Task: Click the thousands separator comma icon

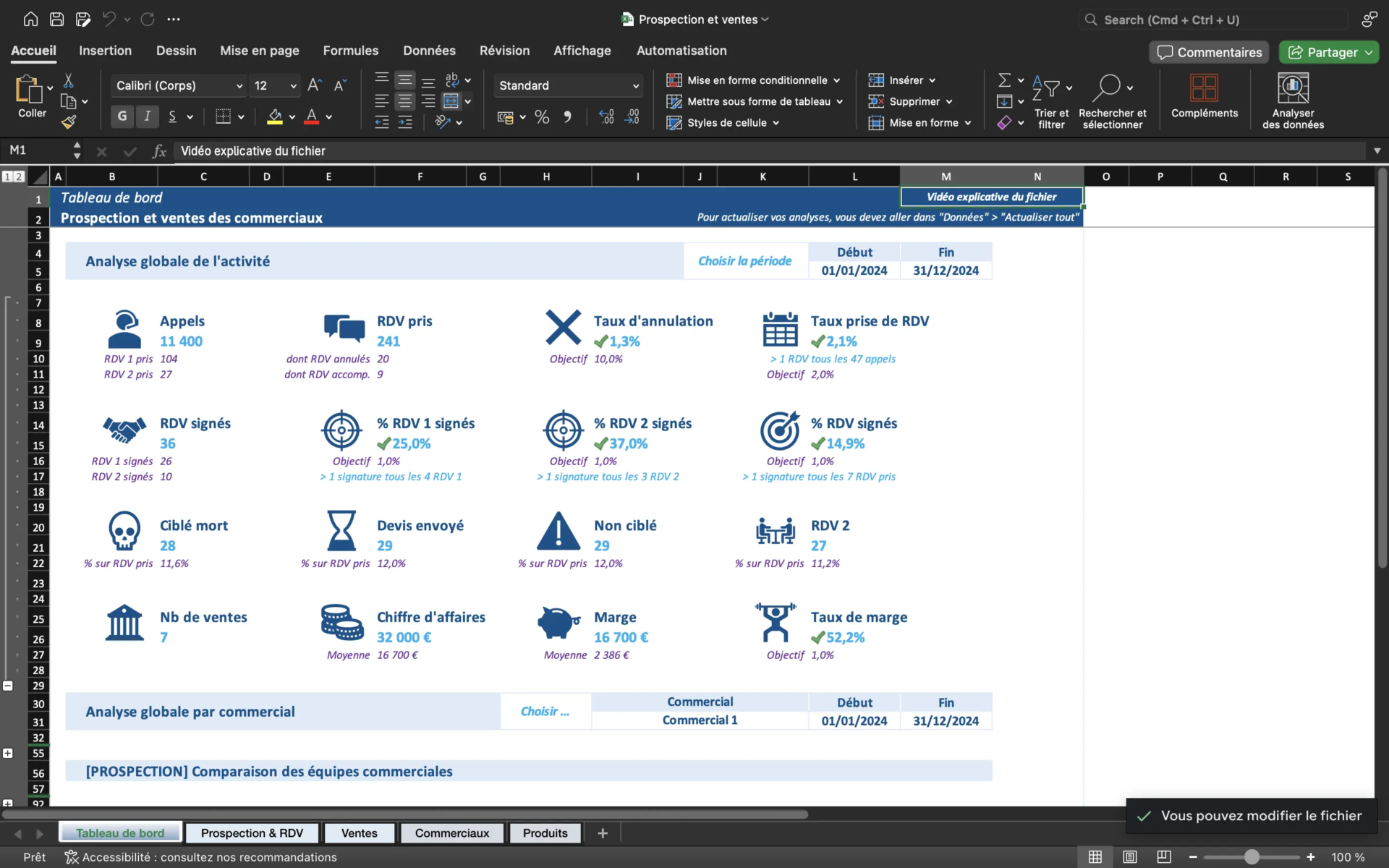Action: [567, 116]
